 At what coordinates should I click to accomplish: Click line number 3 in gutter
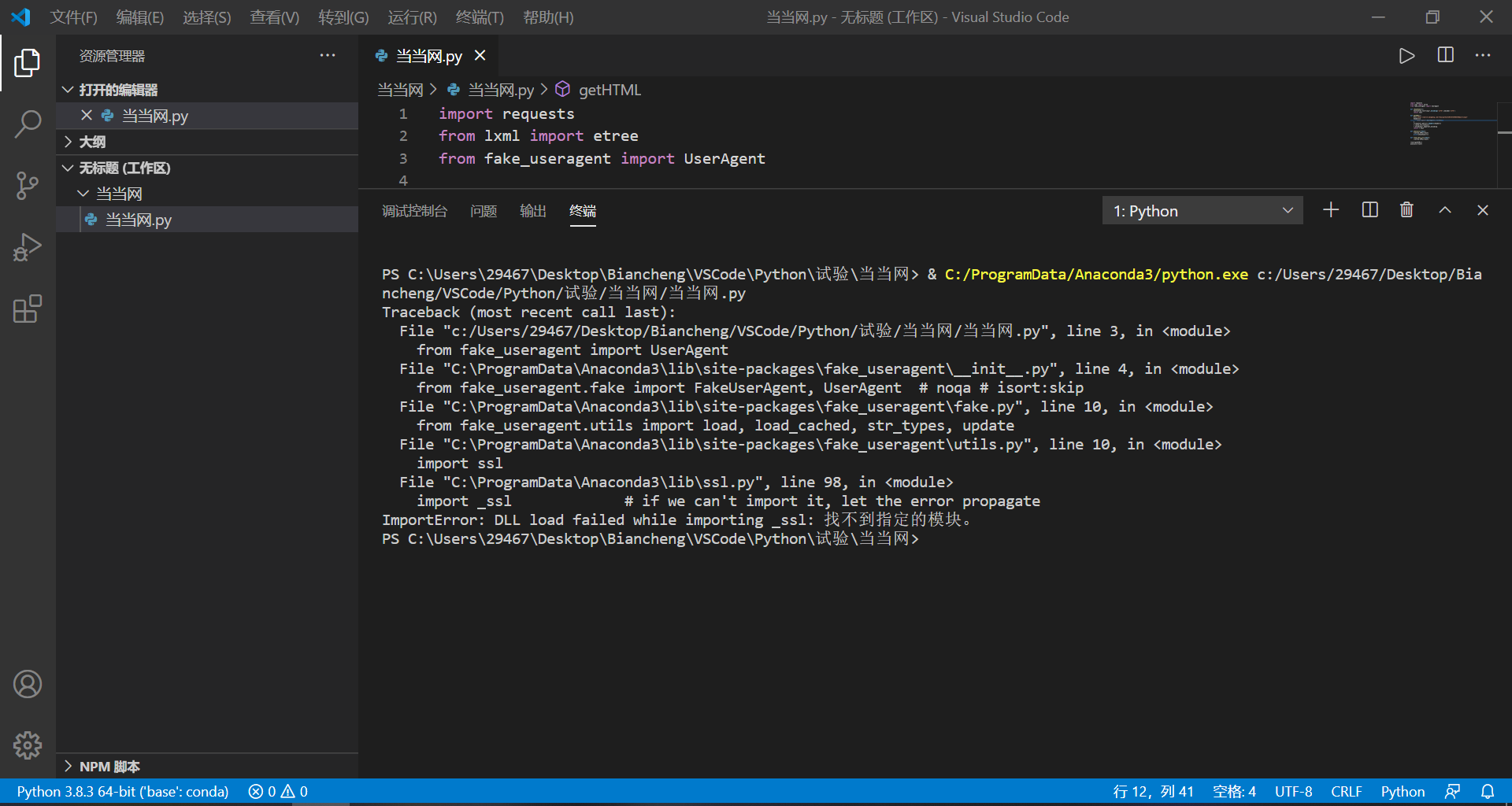[402, 158]
